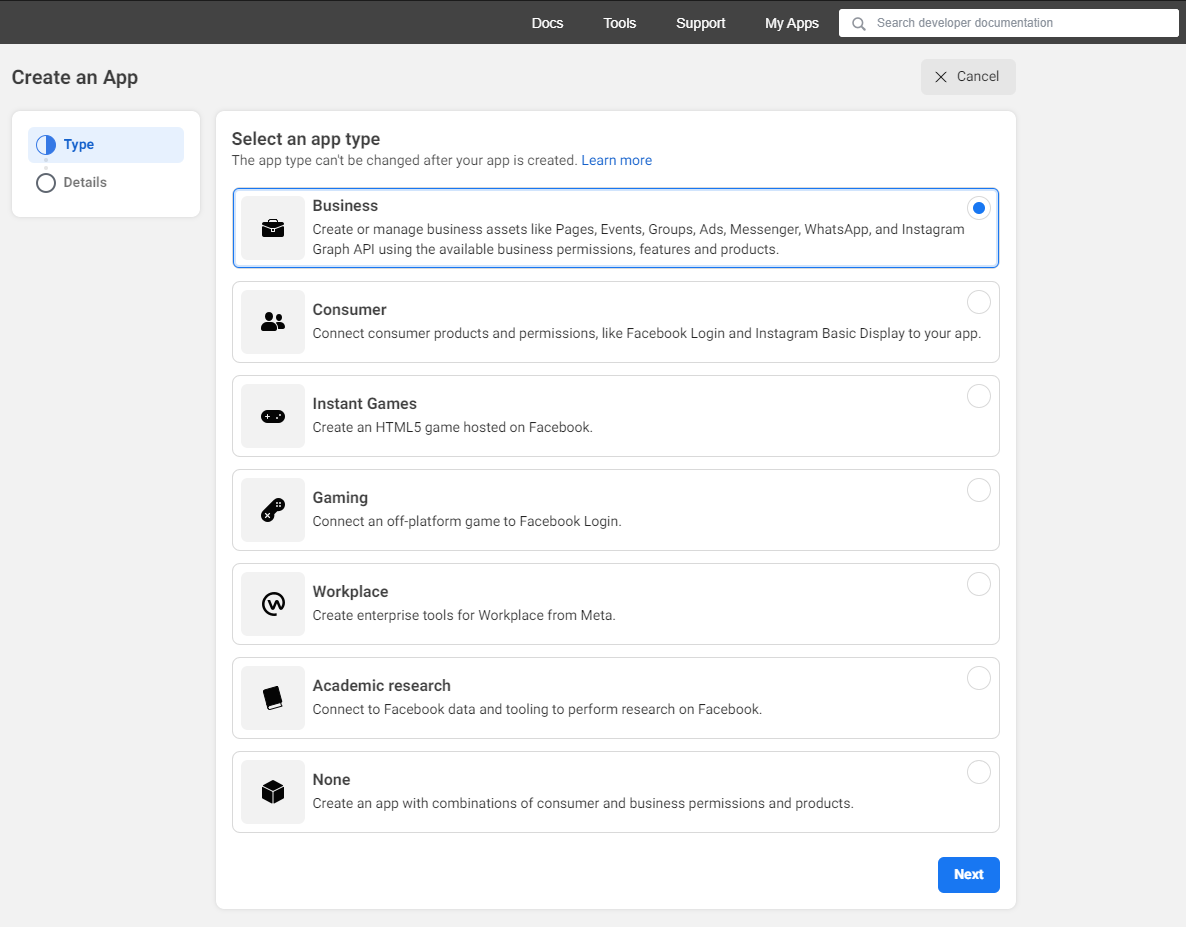Click the Academic research title text

point(381,686)
